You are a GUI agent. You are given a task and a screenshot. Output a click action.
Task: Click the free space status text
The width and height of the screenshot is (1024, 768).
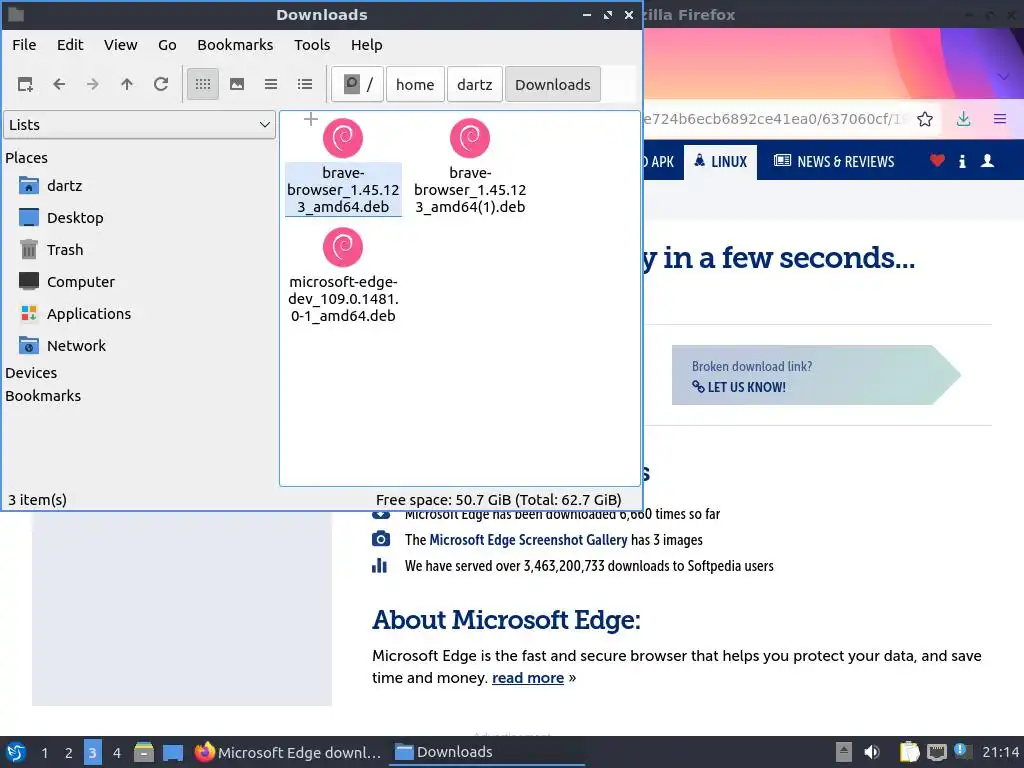pyautogui.click(x=498, y=500)
